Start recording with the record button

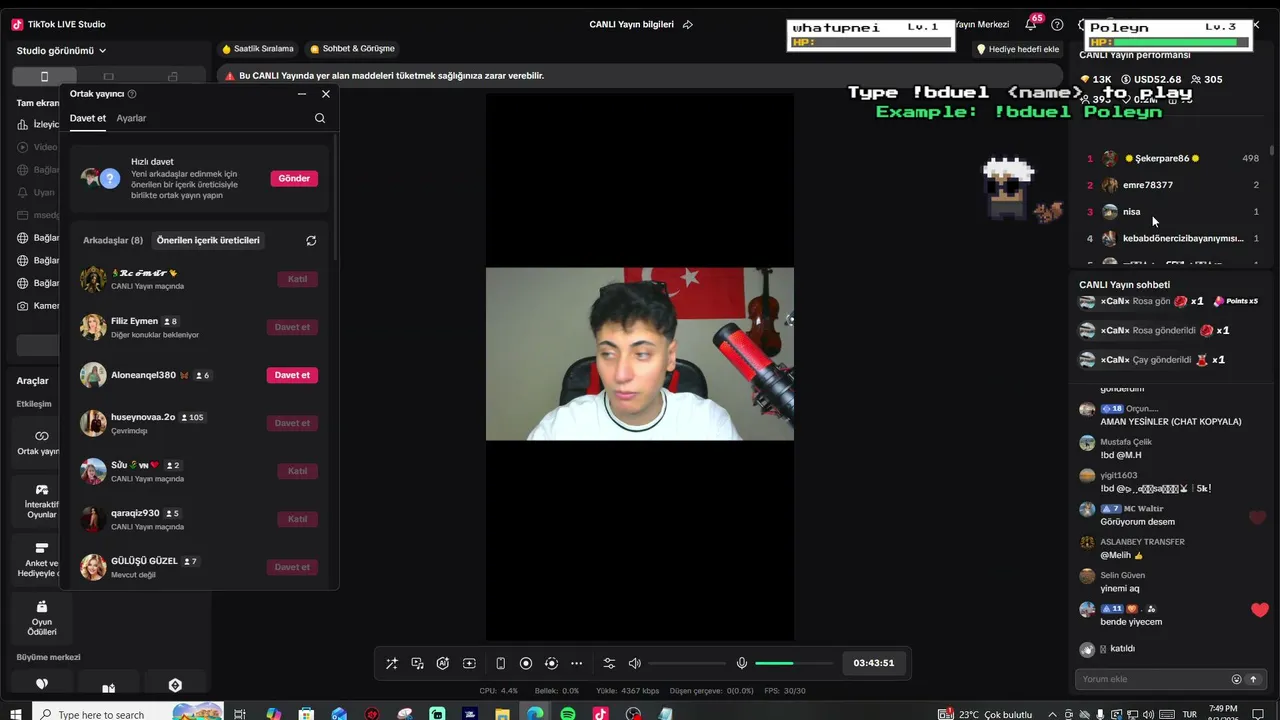pyautogui.click(x=526, y=663)
